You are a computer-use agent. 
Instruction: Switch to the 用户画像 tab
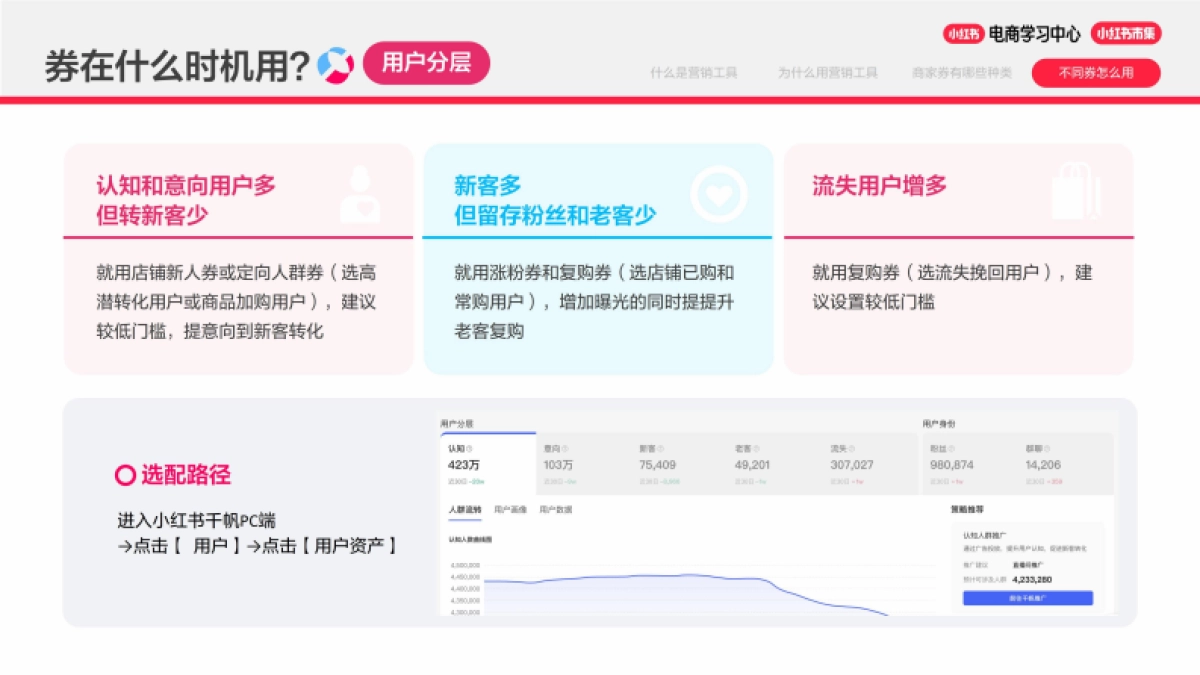pos(510,509)
